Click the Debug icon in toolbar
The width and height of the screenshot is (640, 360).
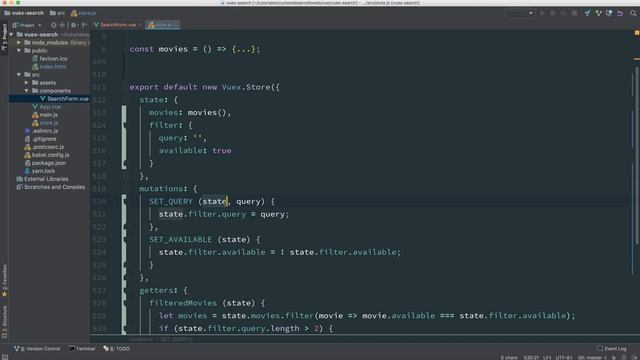click(553, 13)
